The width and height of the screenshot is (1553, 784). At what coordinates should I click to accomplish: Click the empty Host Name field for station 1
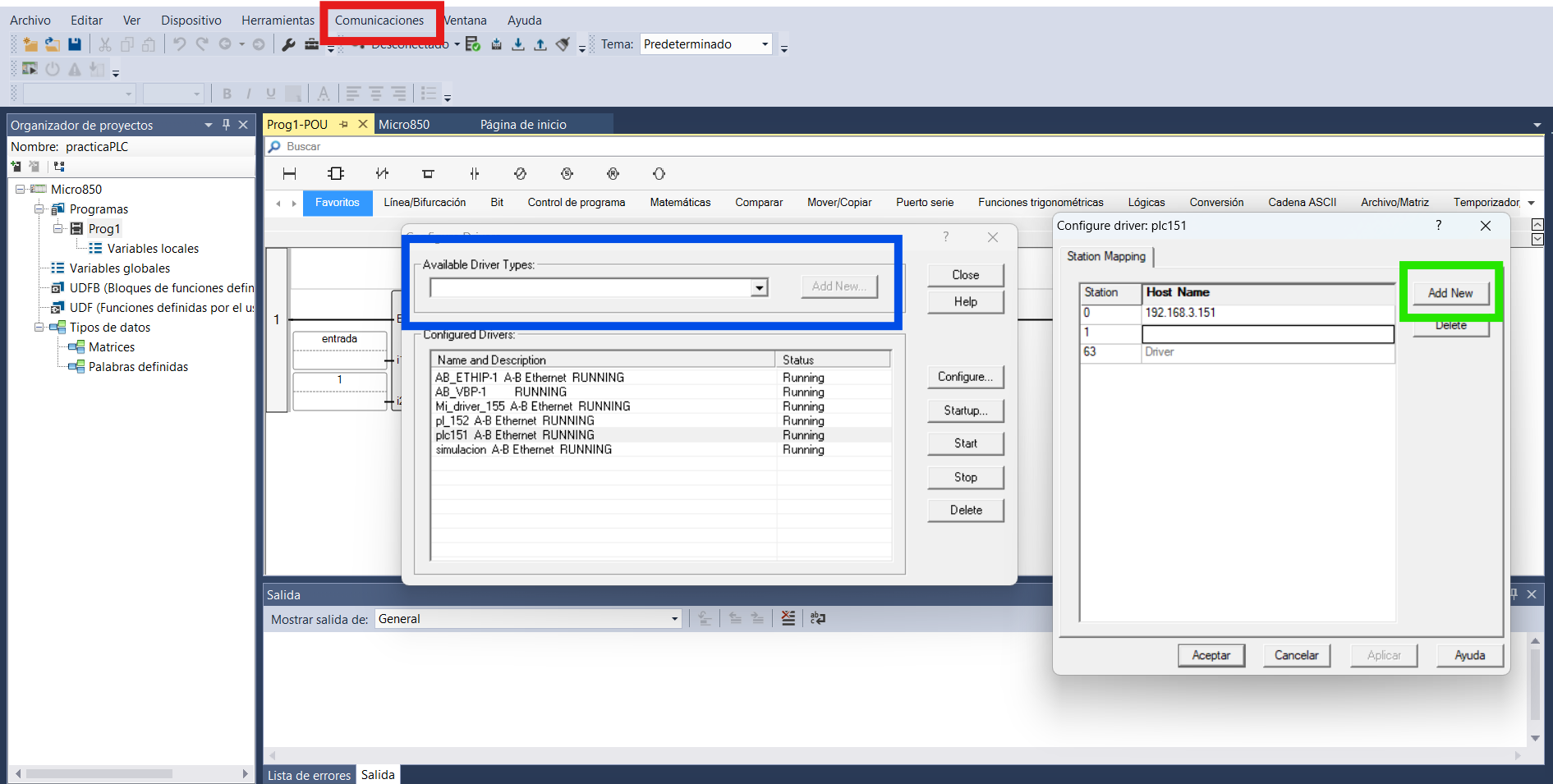pyautogui.click(x=1268, y=333)
